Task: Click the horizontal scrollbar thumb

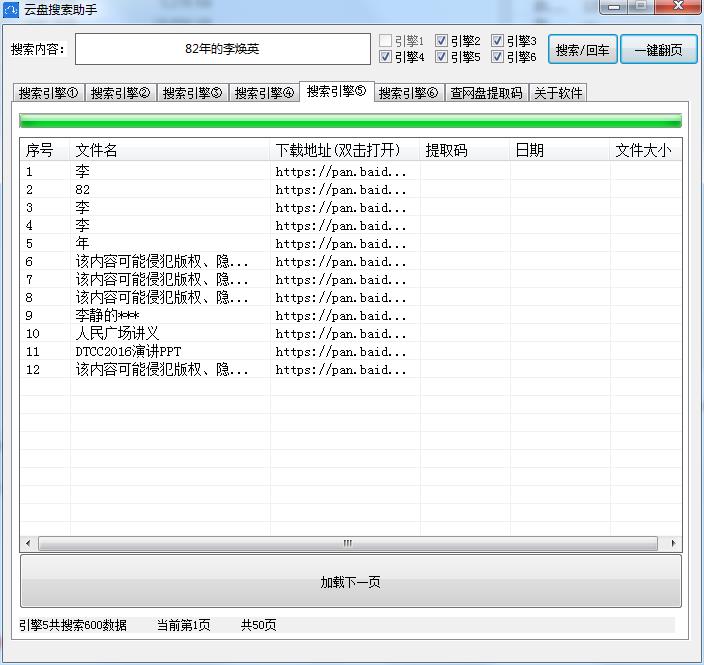Action: coord(348,543)
